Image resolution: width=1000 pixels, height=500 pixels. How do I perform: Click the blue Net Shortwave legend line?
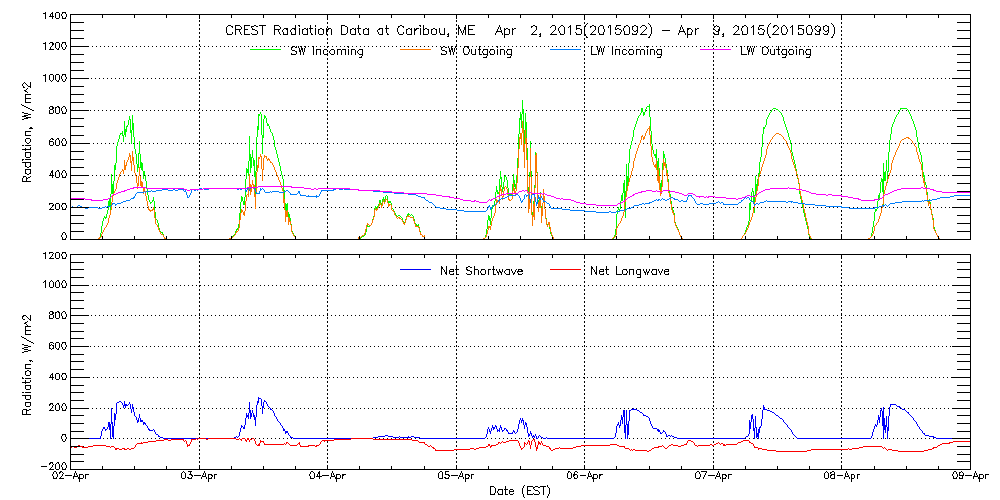(415, 271)
